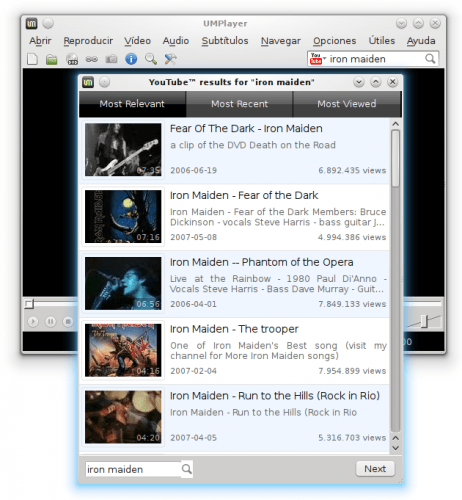Select title 'Fear Of The Dark - Iron Maiden'

[x=246, y=129]
